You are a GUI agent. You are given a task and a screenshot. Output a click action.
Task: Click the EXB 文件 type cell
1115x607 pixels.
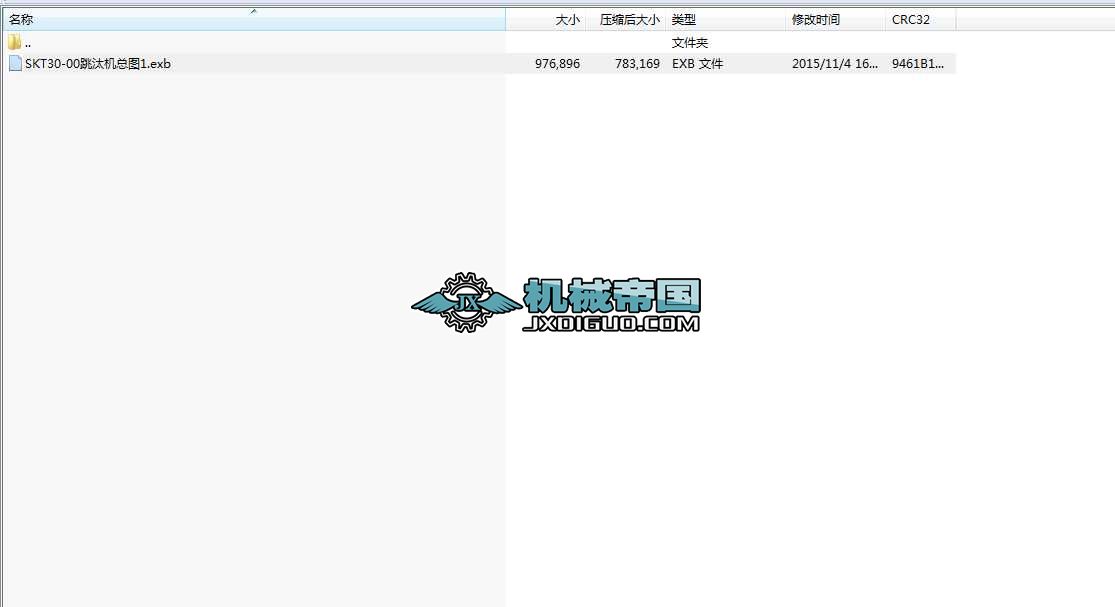698,63
